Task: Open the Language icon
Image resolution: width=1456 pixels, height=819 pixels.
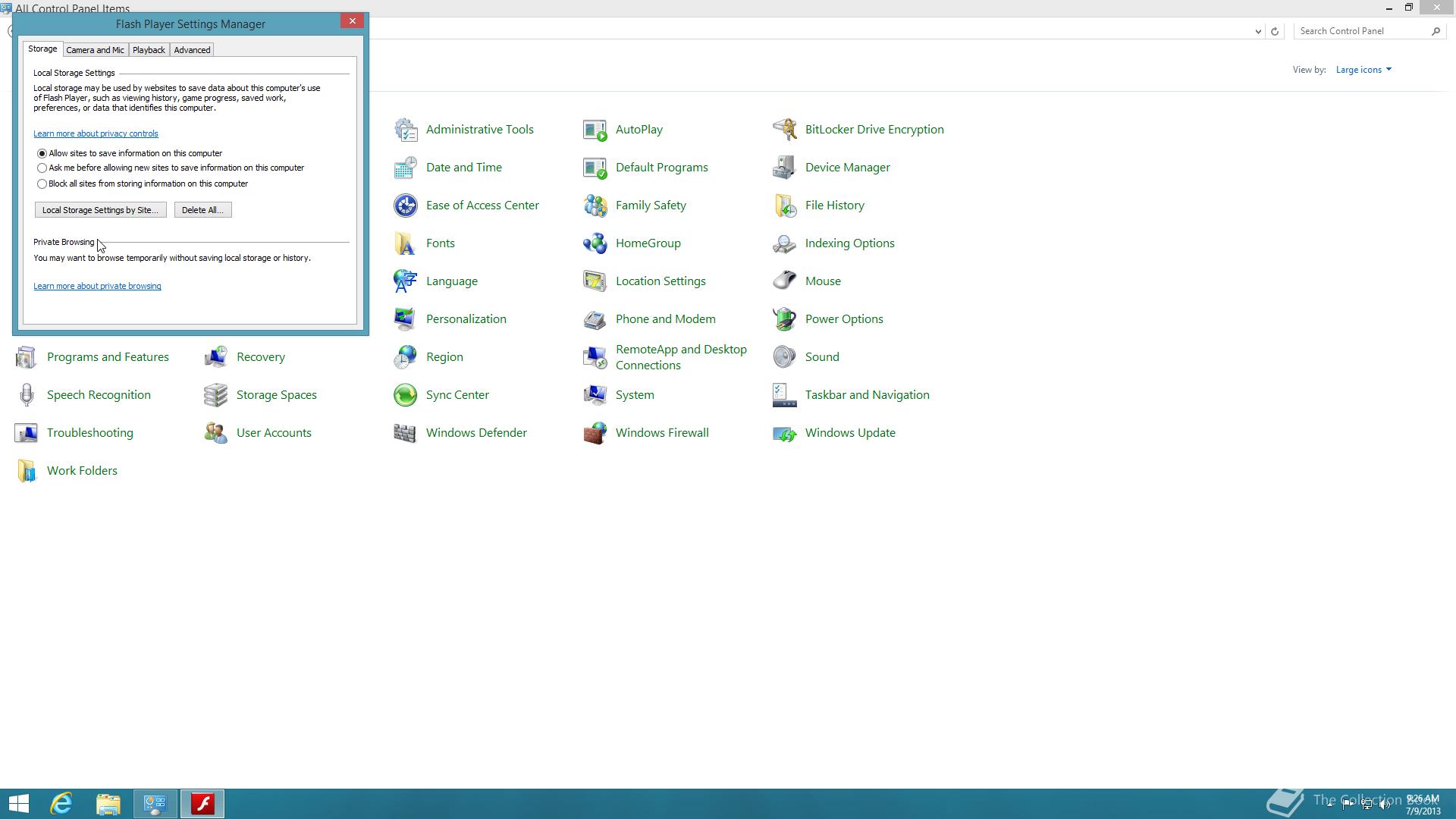Action: coord(406,281)
